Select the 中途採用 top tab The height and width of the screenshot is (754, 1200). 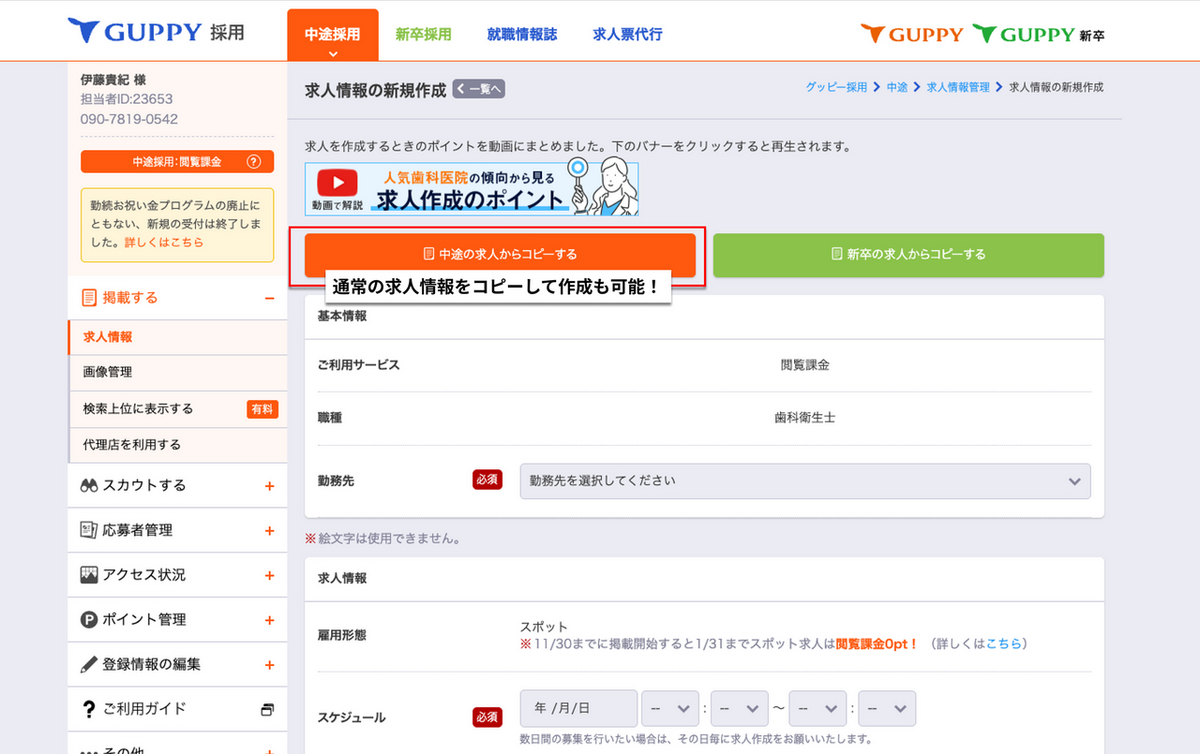pyautogui.click(x=333, y=35)
